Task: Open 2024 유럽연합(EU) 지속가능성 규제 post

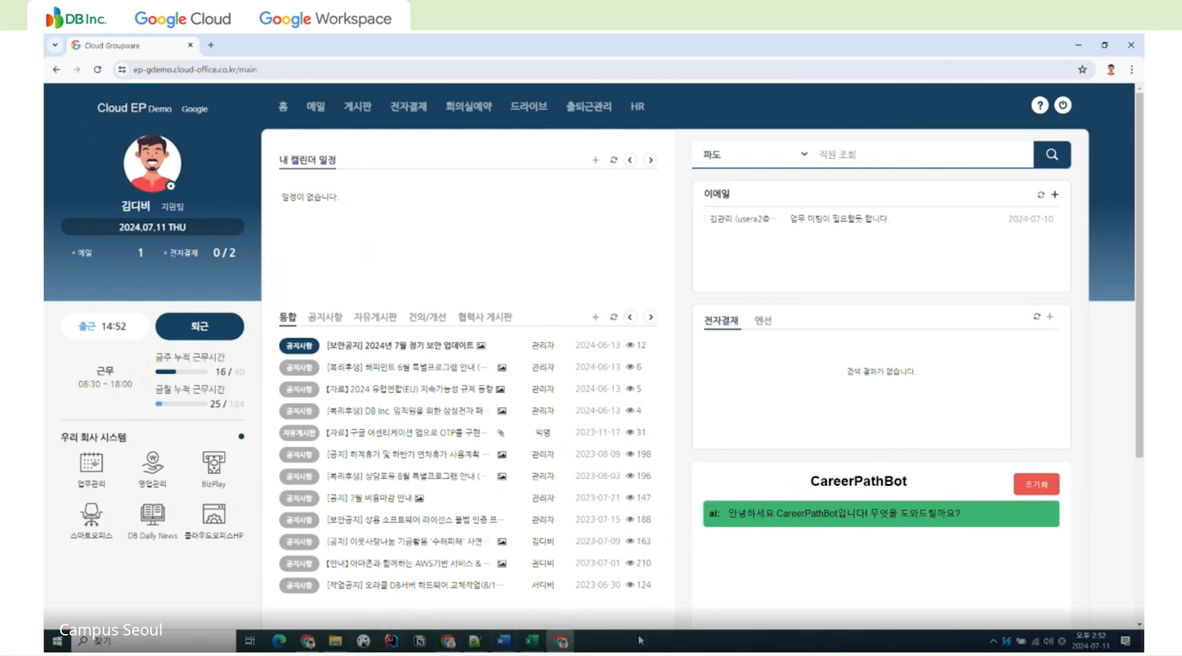Action: [409, 389]
